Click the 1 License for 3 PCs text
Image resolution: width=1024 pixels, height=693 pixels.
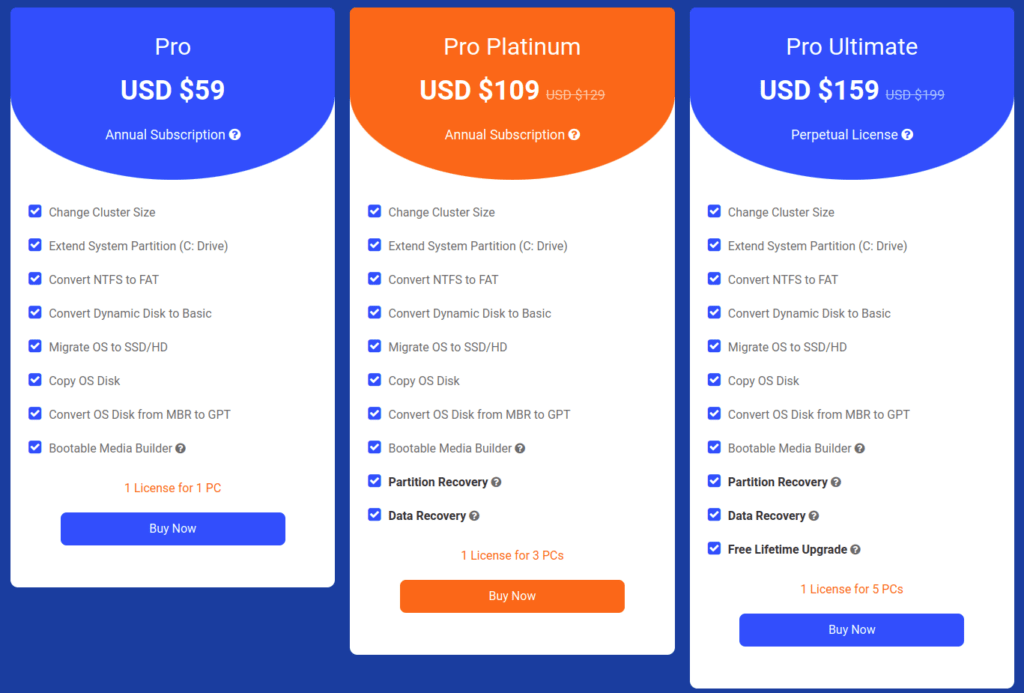(512, 555)
